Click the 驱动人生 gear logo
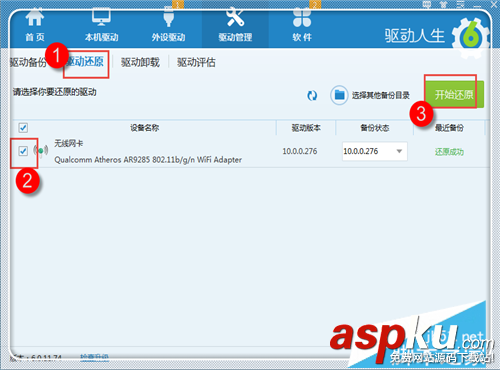The image size is (500, 370). (x=470, y=37)
